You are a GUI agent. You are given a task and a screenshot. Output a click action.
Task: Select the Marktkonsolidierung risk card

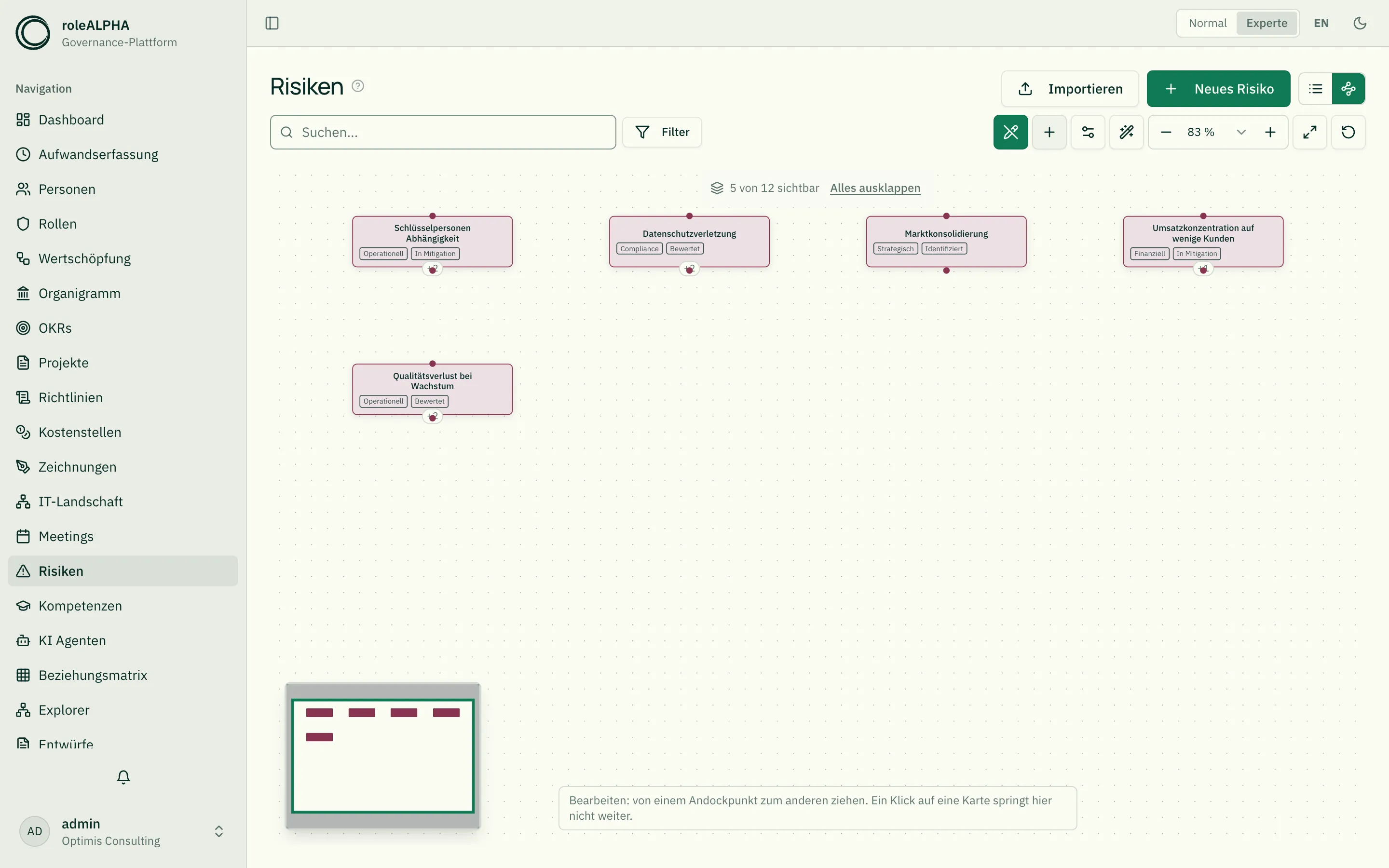point(946,241)
